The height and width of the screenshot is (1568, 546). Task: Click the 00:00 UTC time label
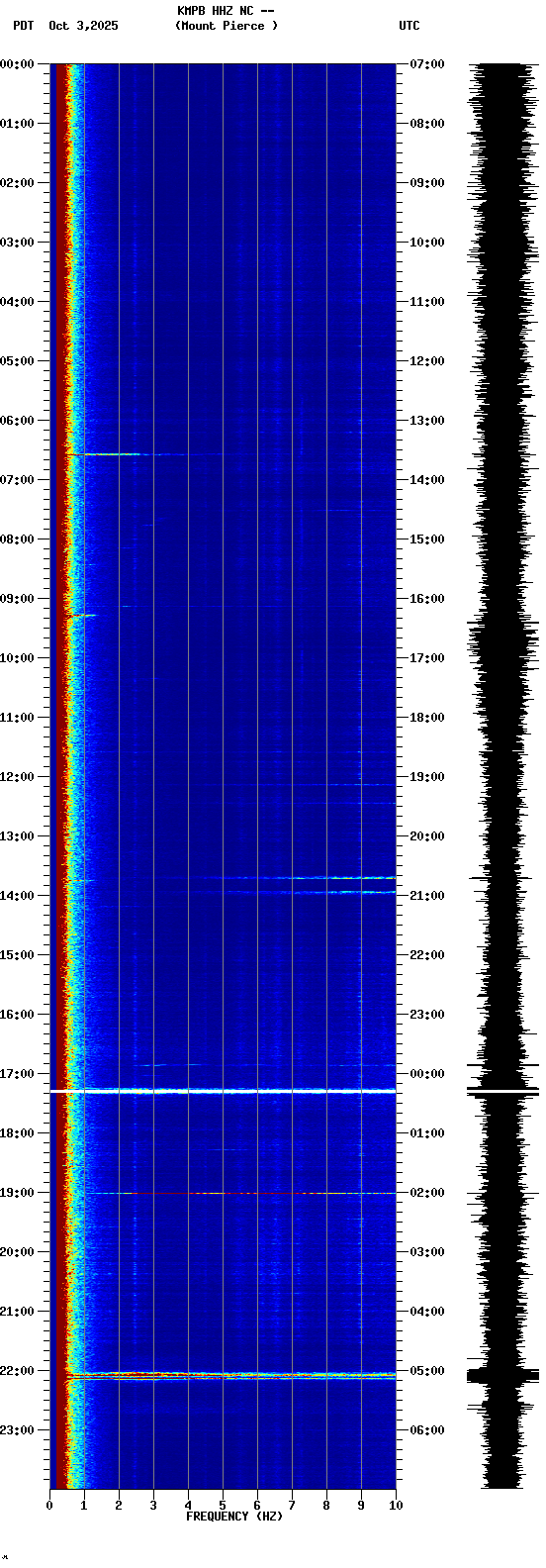tap(427, 1074)
